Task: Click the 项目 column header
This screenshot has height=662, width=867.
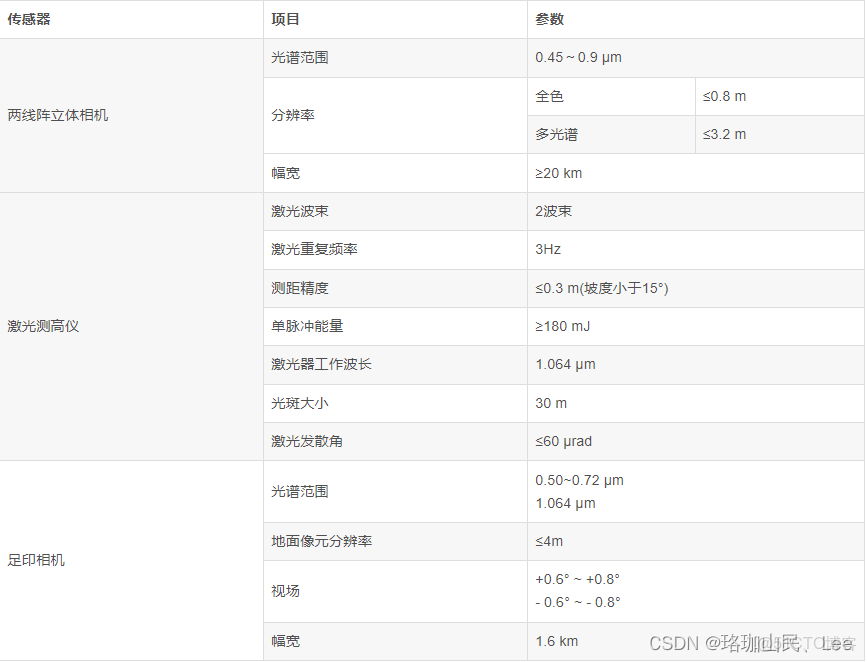Action: point(284,19)
